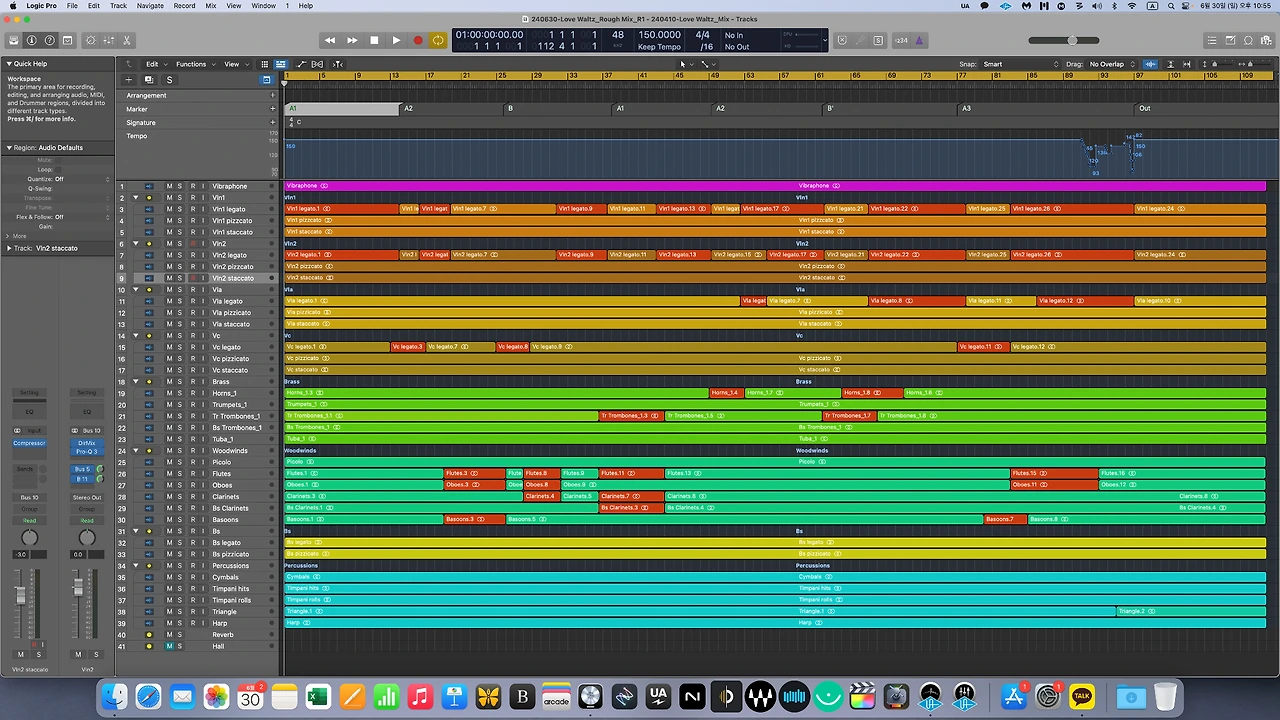Start playback with the Play button
1280x720 pixels.
396,40
